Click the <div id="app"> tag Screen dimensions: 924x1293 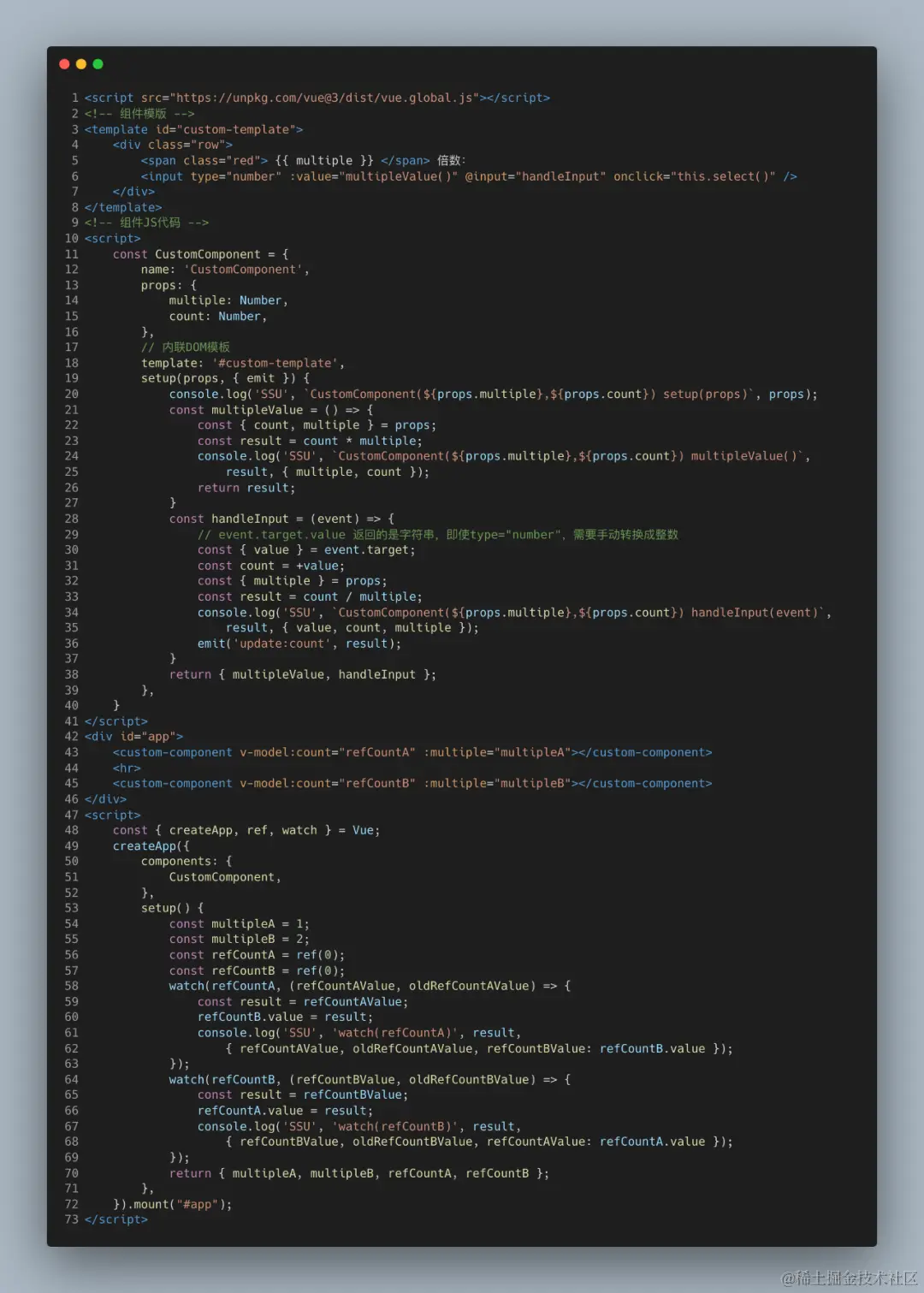pyautogui.click(x=133, y=738)
